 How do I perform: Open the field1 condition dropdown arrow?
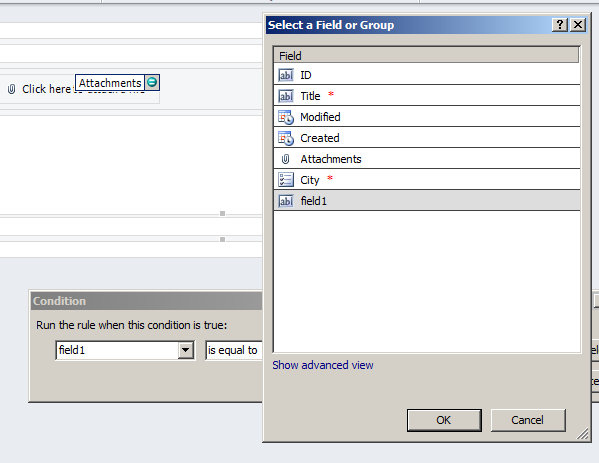[185, 350]
